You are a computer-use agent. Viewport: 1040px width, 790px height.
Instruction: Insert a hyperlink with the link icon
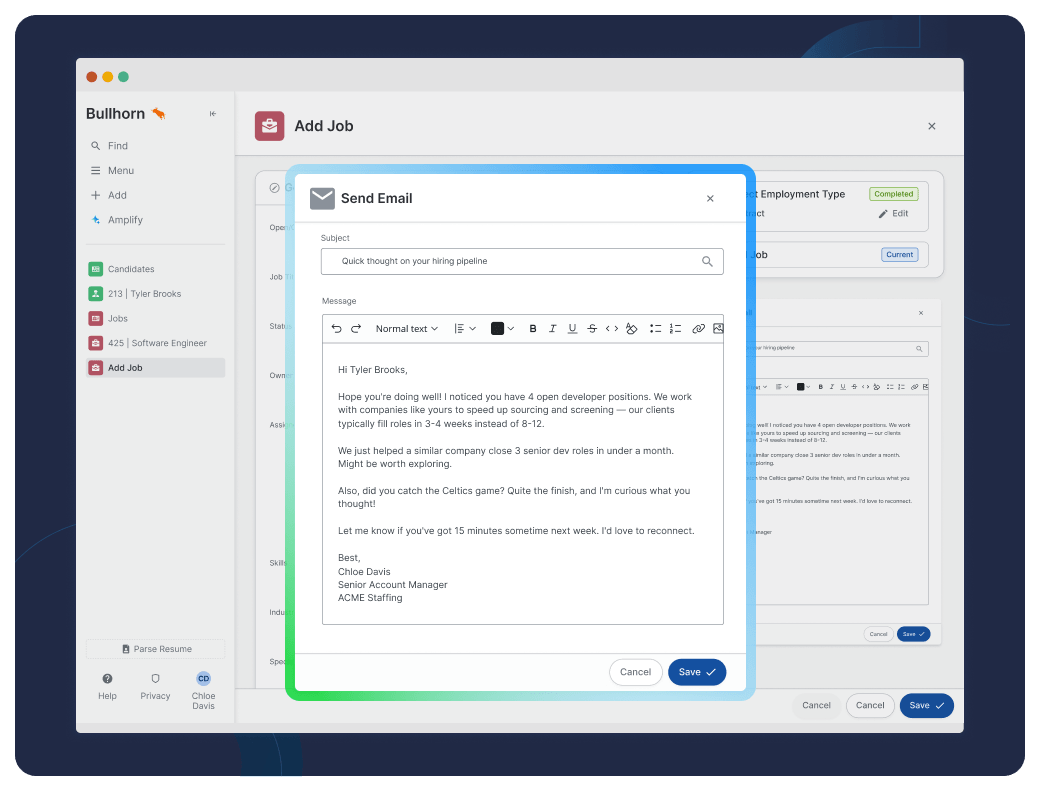(698, 328)
